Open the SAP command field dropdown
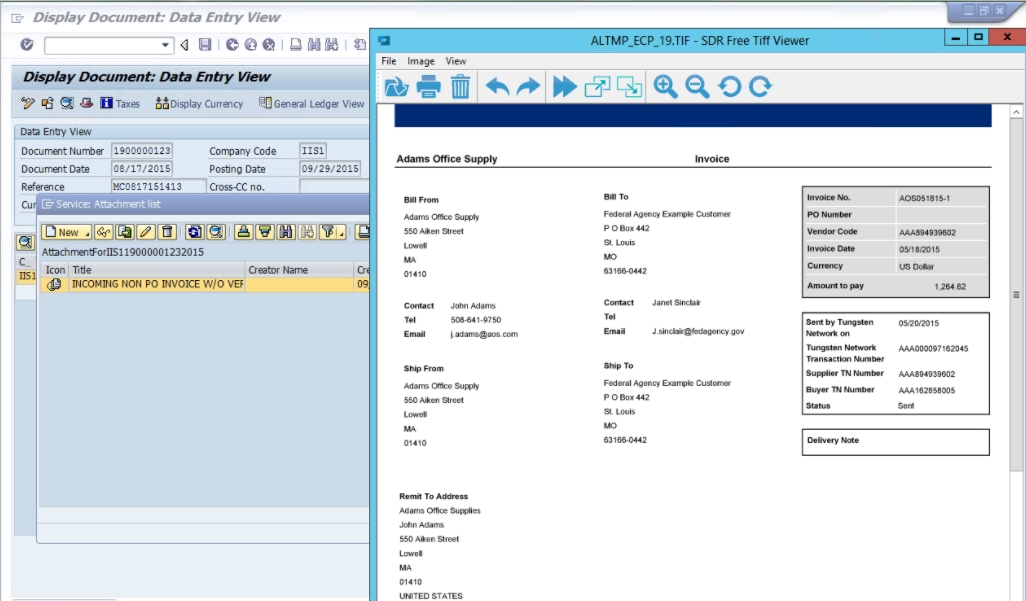Screen dimensions: 1026x601 (165, 45)
